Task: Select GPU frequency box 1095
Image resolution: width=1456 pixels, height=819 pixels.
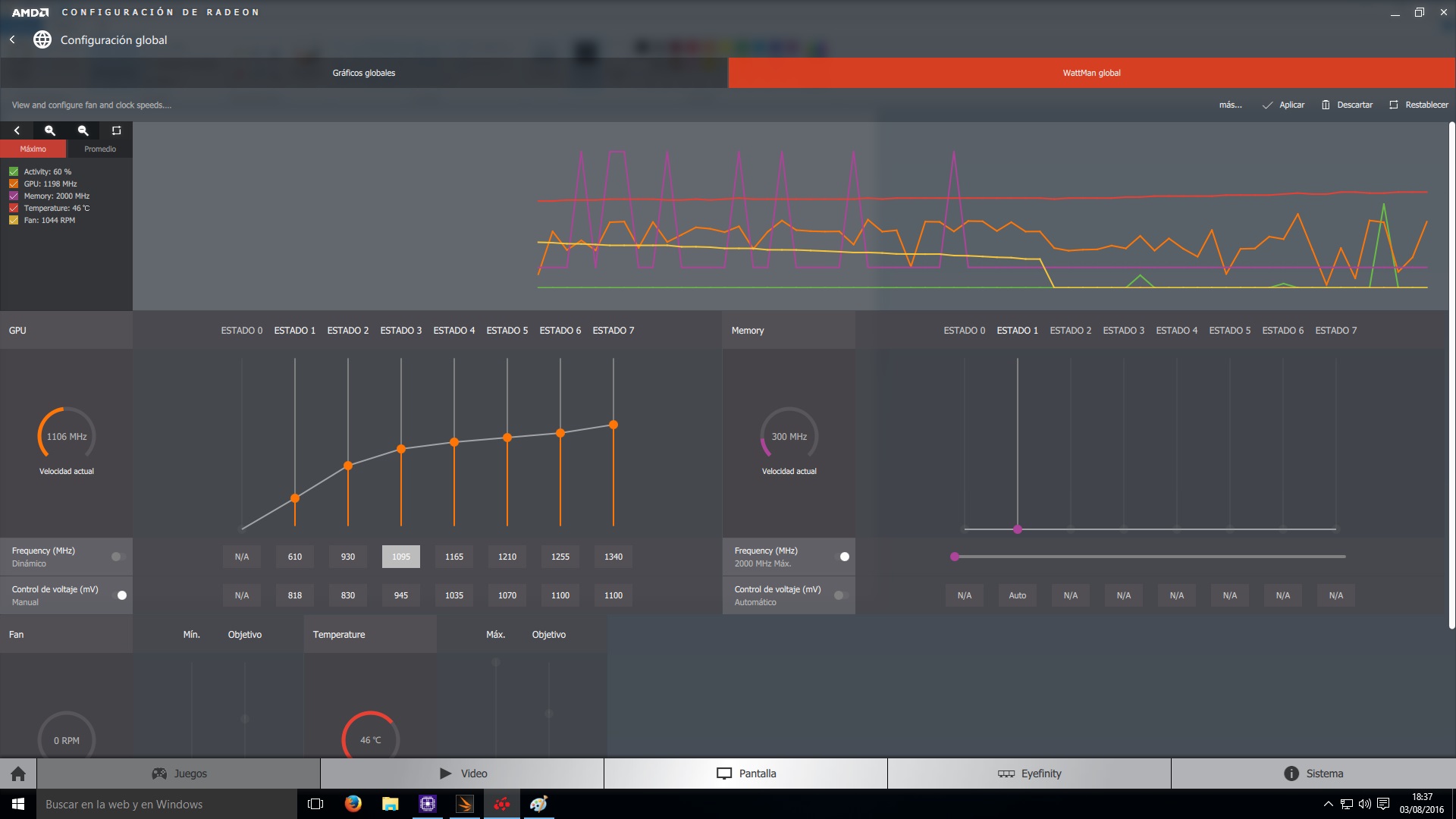Action: 401,557
